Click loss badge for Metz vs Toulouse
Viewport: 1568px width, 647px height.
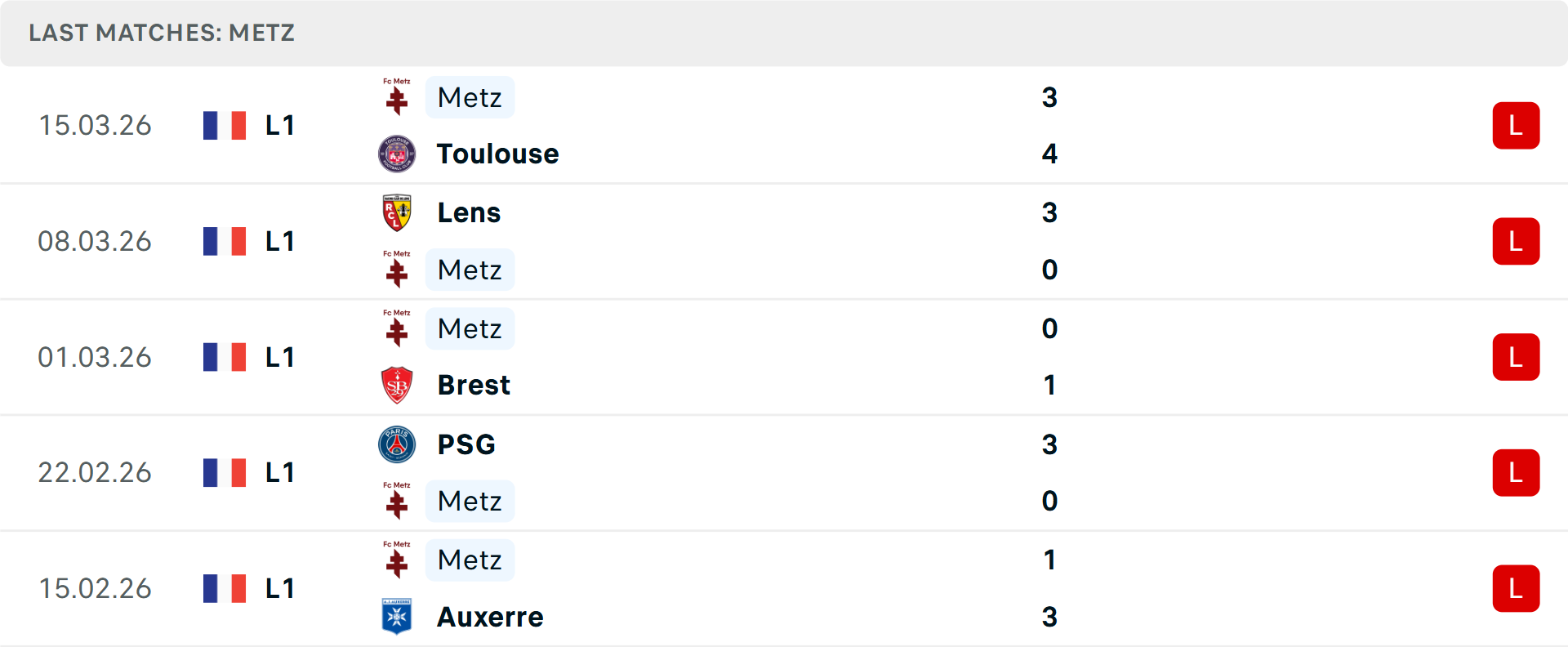pos(1516,126)
